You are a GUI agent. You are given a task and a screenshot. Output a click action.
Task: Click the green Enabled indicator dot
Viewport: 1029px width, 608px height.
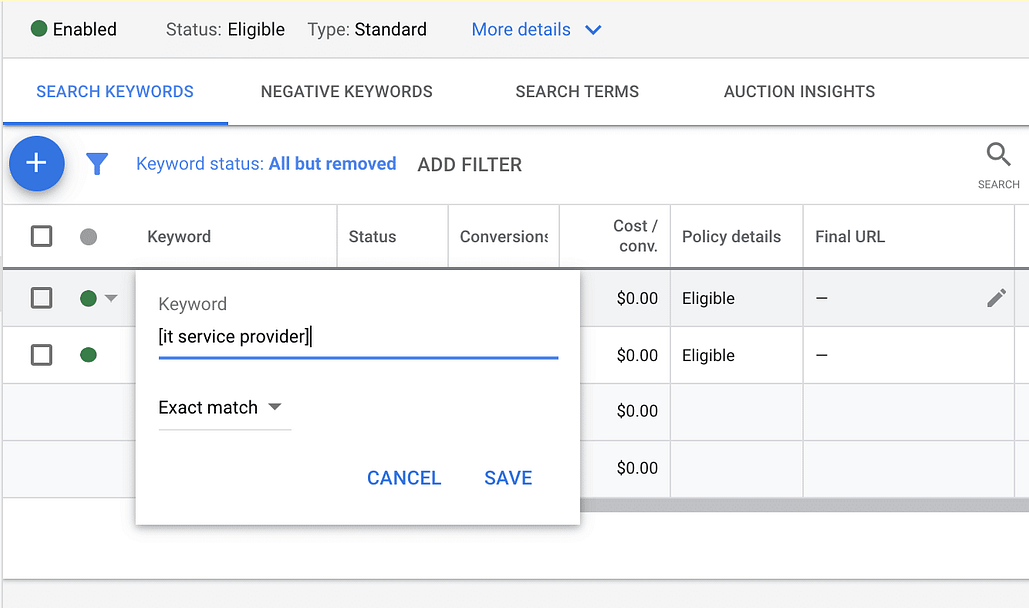[37, 29]
